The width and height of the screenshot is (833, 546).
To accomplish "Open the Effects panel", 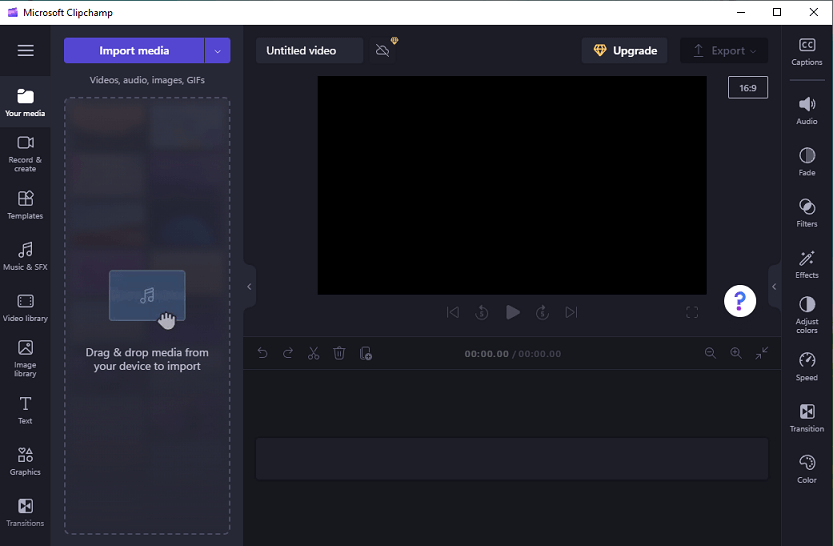I will click(806, 264).
